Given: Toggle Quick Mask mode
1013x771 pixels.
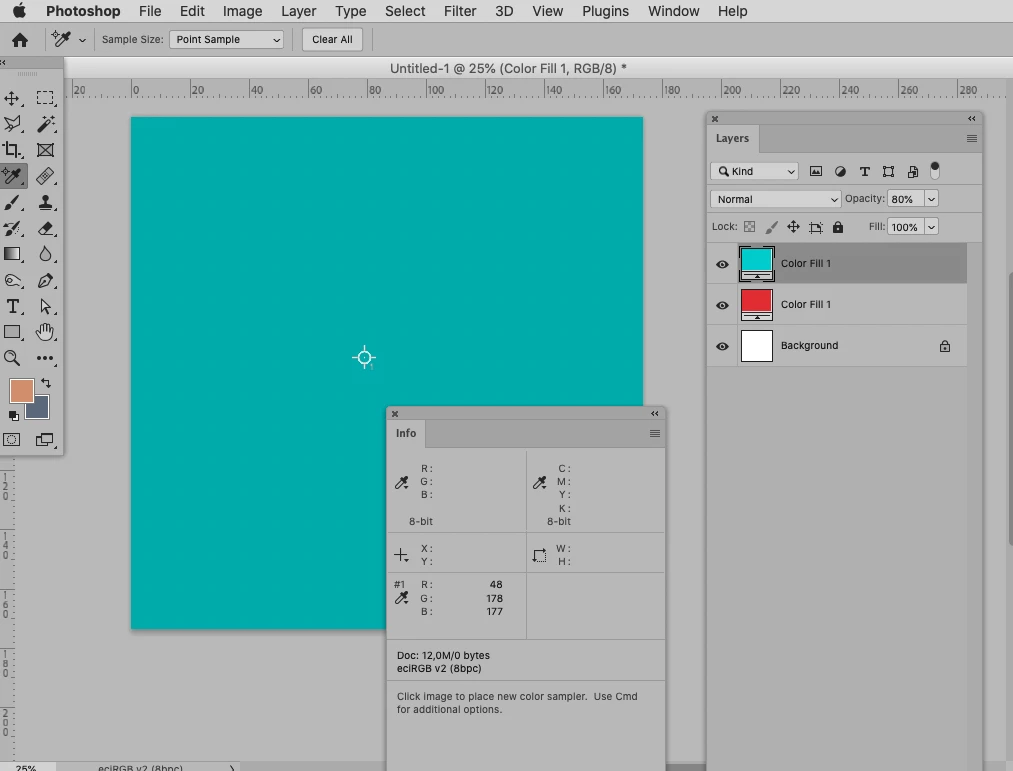Looking at the screenshot, I should (x=12, y=439).
